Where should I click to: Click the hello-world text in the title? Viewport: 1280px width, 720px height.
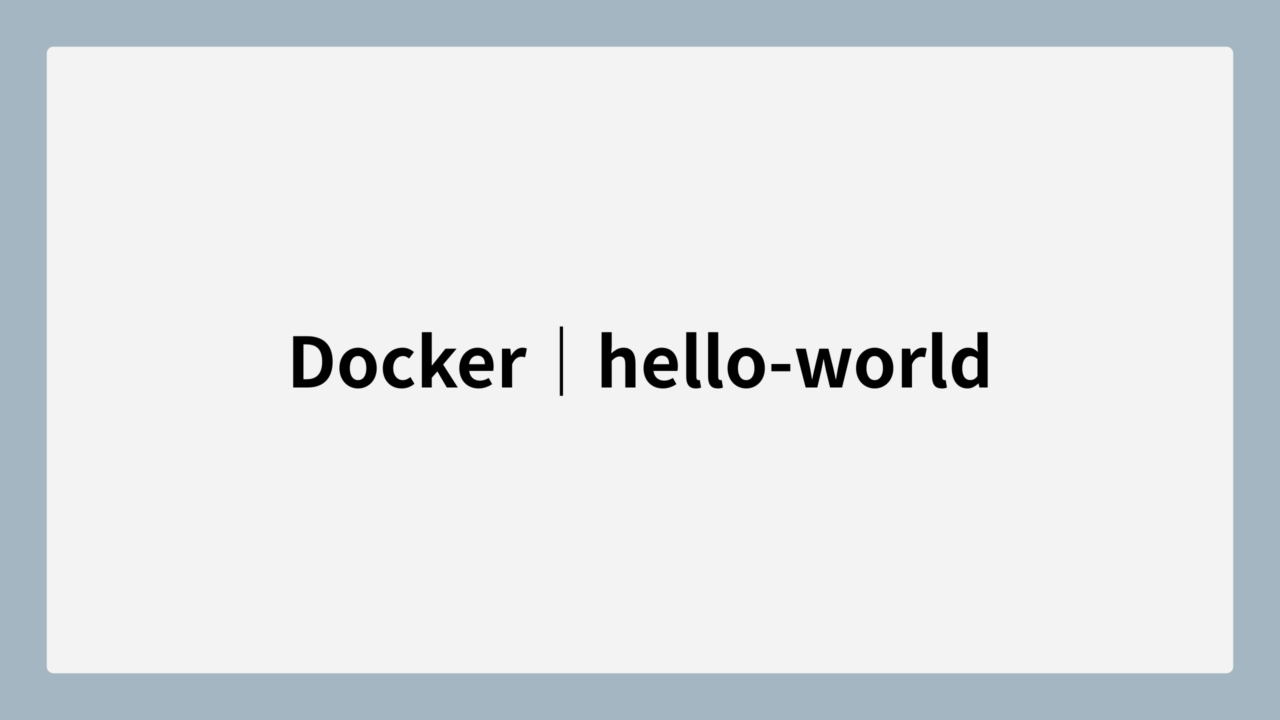794,360
